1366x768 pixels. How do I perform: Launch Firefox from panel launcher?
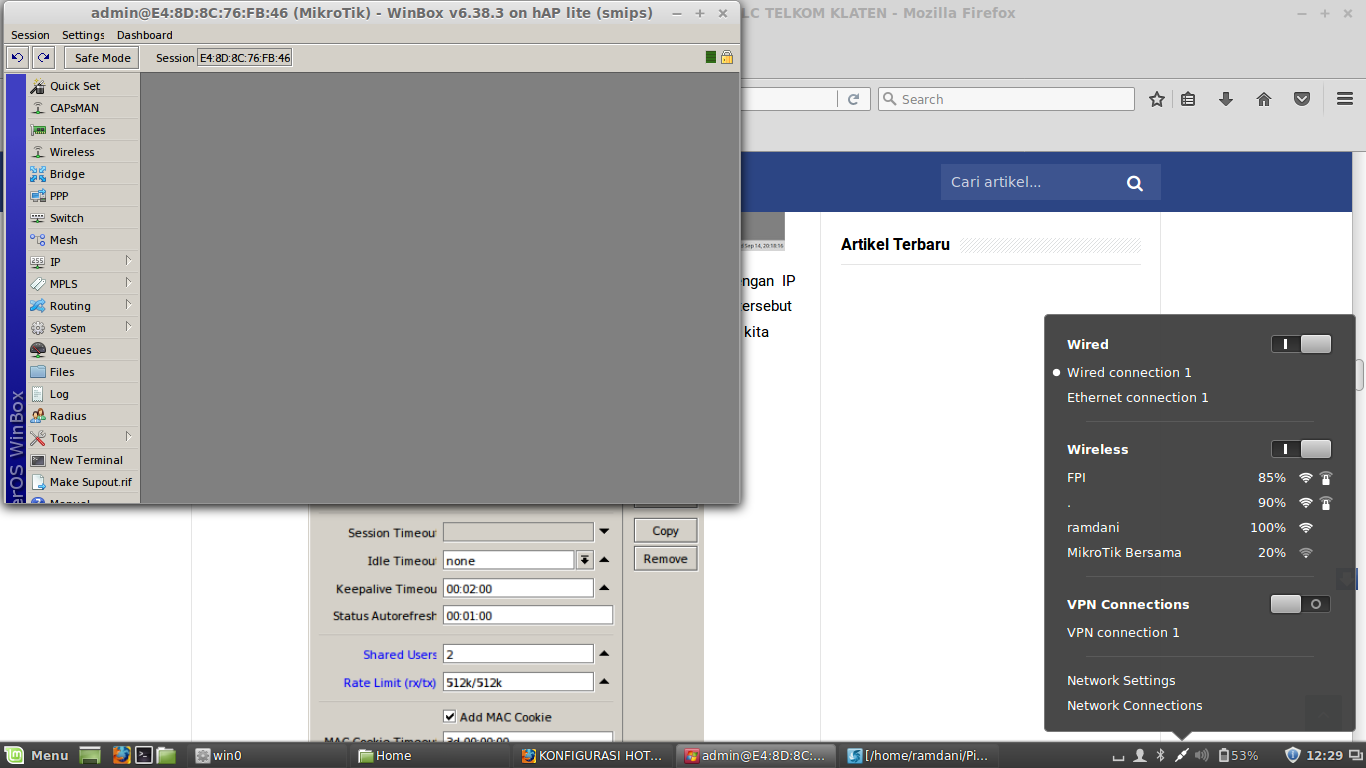(121, 755)
